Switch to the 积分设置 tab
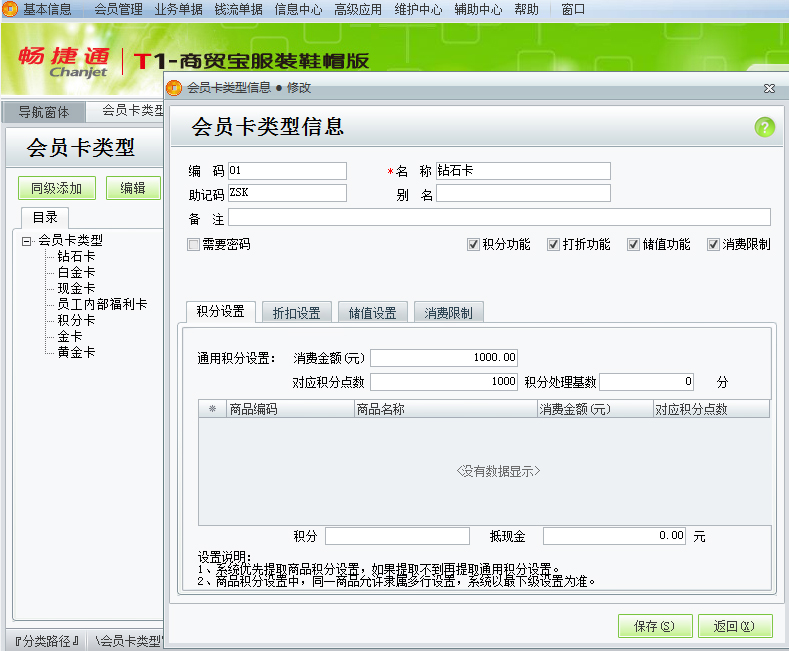Viewport: 790px width, 651px height. pos(221,312)
